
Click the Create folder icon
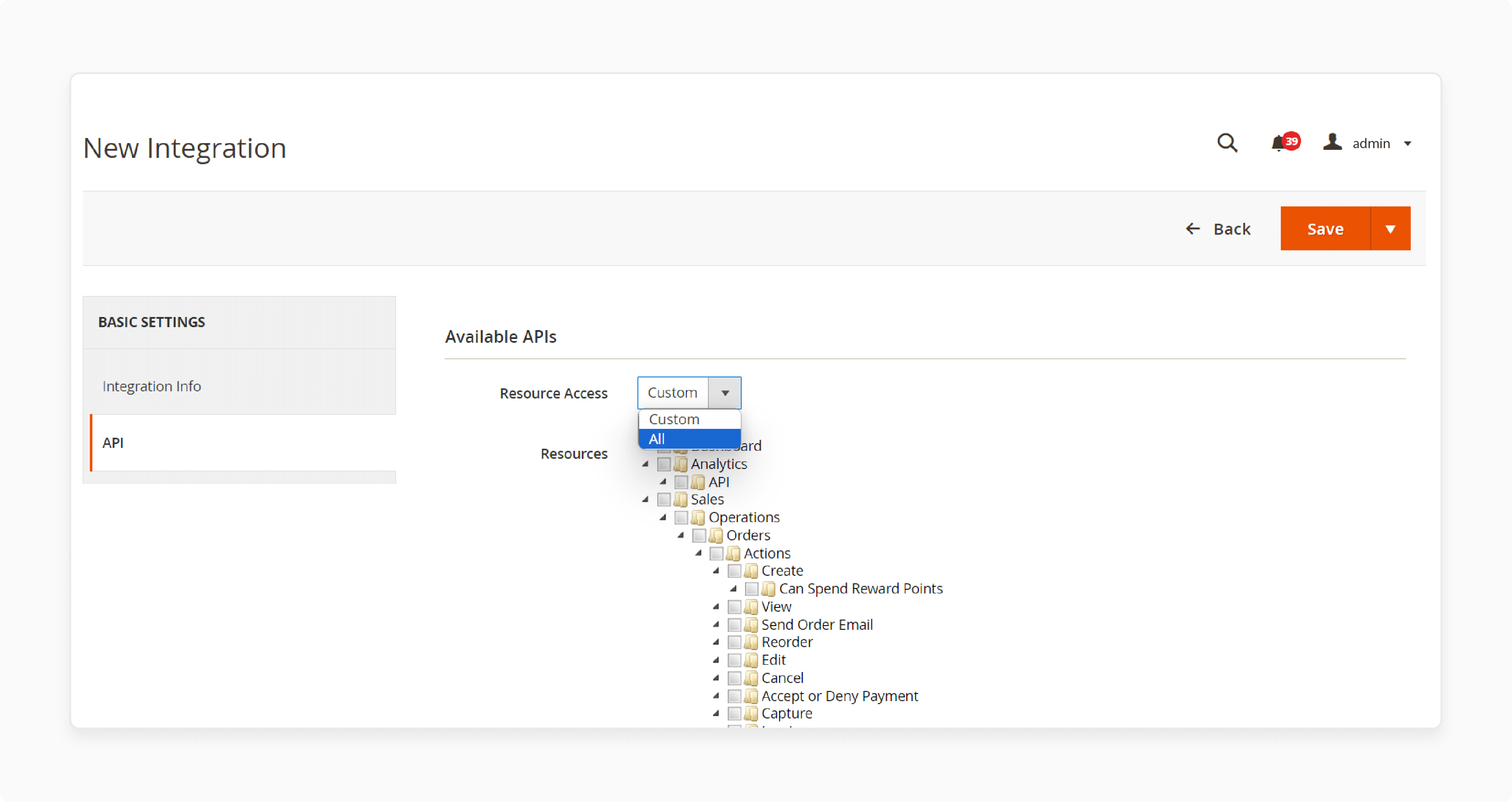pyautogui.click(x=751, y=571)
